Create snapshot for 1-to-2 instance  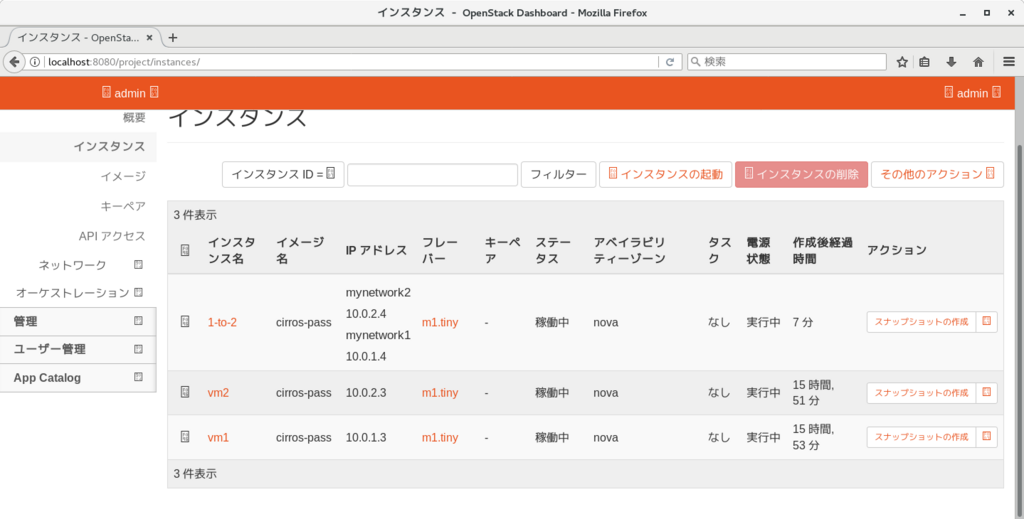click(921, 322)
